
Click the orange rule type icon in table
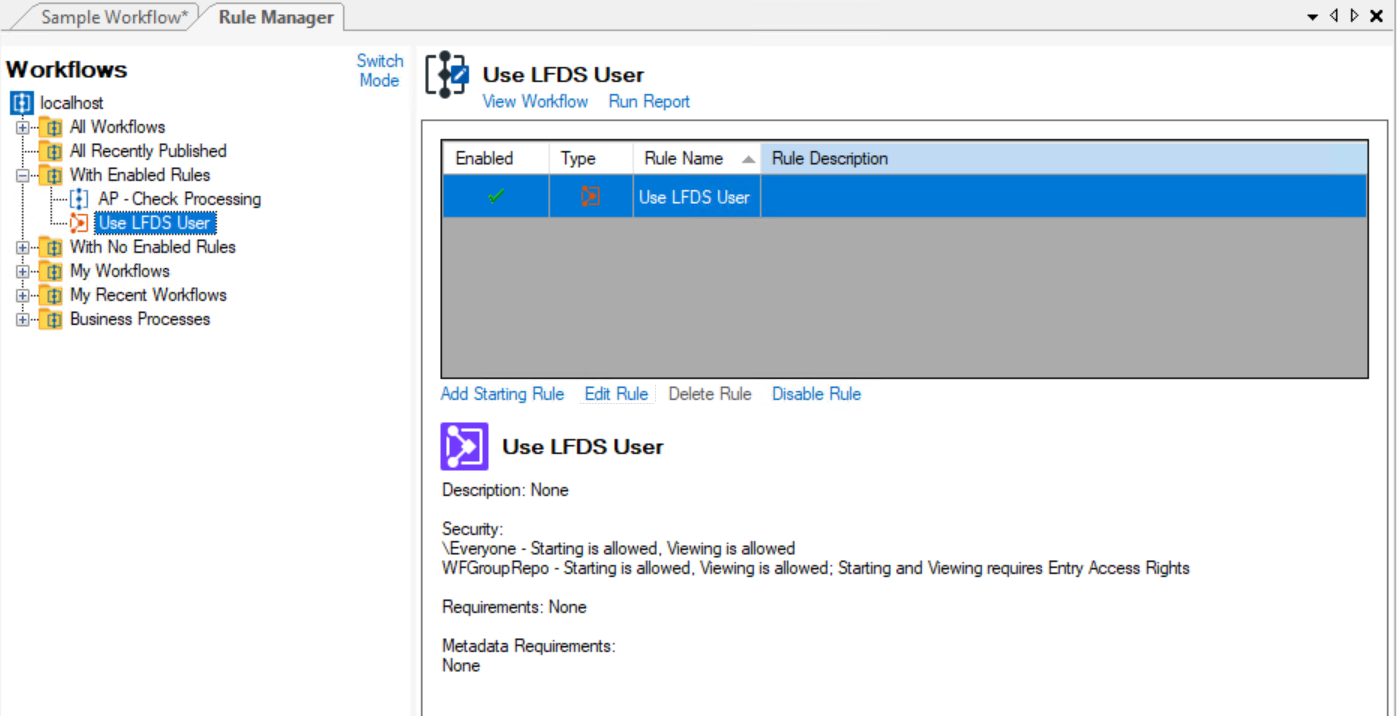(x=590, y=197)
